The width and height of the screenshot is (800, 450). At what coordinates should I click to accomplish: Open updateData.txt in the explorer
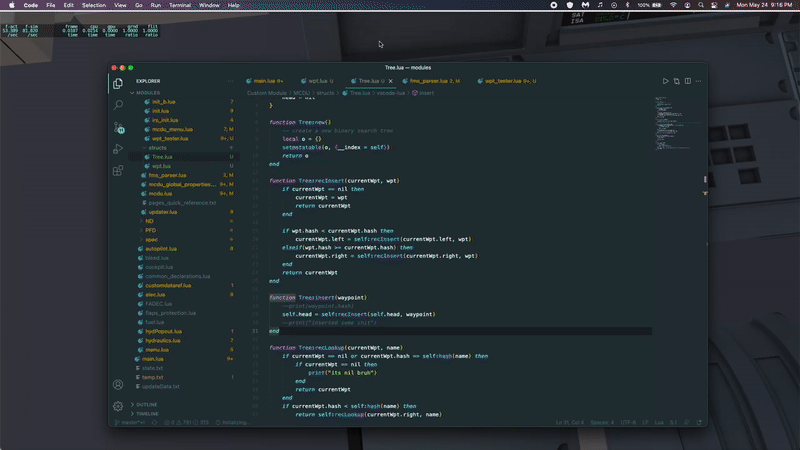[x=160, y=387]
